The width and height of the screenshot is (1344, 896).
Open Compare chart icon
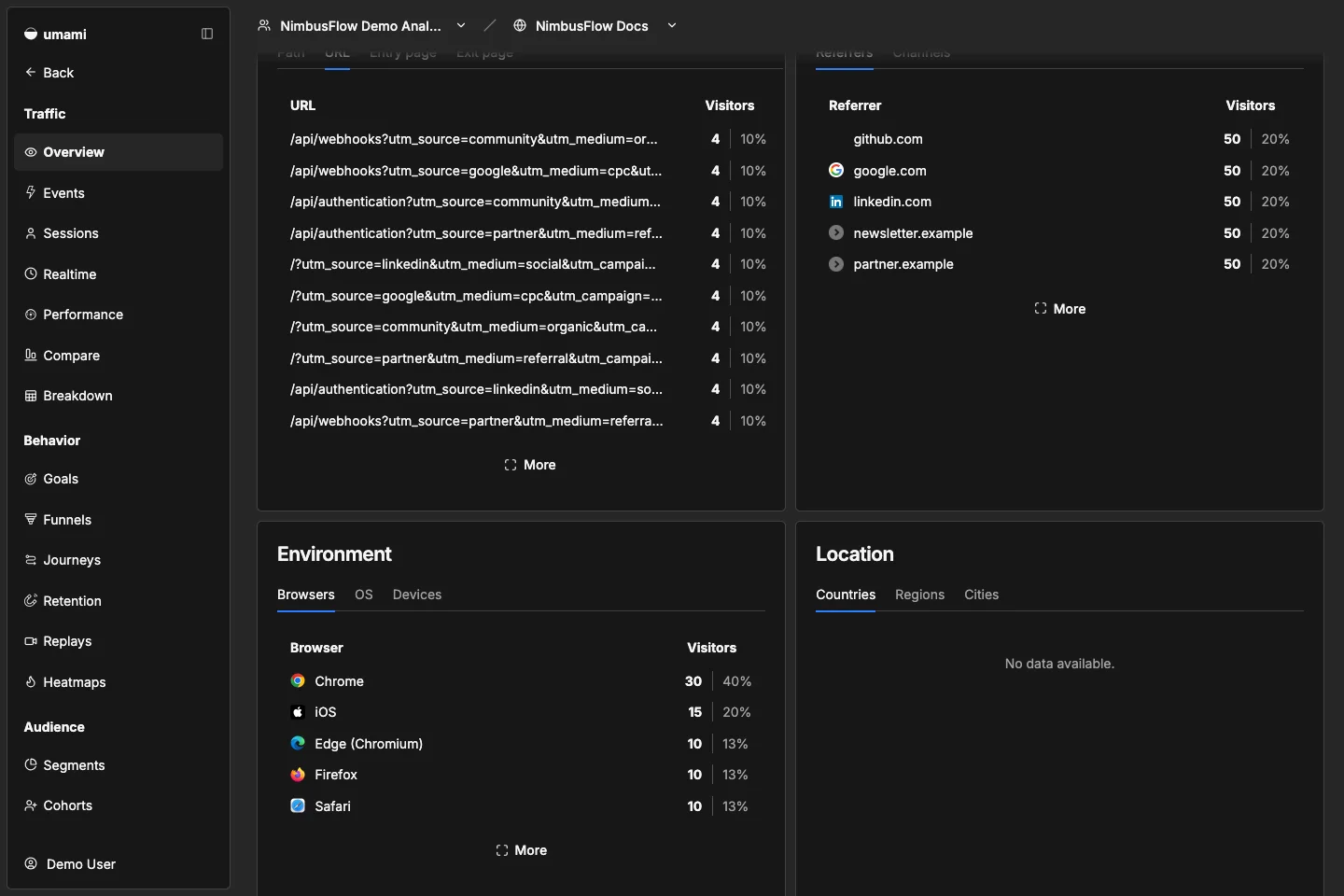pos(31,355)
